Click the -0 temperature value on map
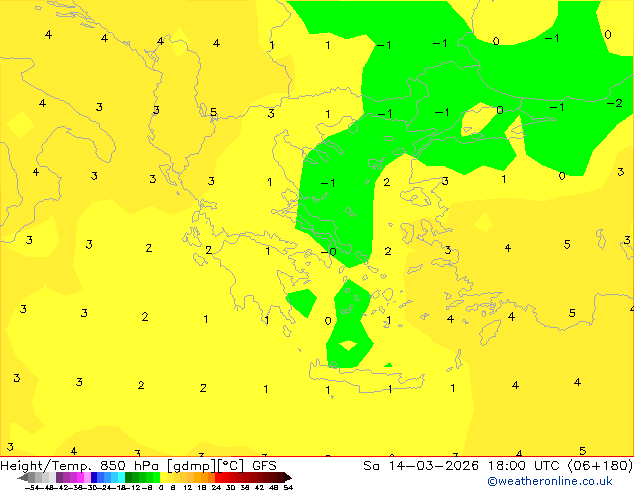Screen dimensions: 634x490 [328, 252]
